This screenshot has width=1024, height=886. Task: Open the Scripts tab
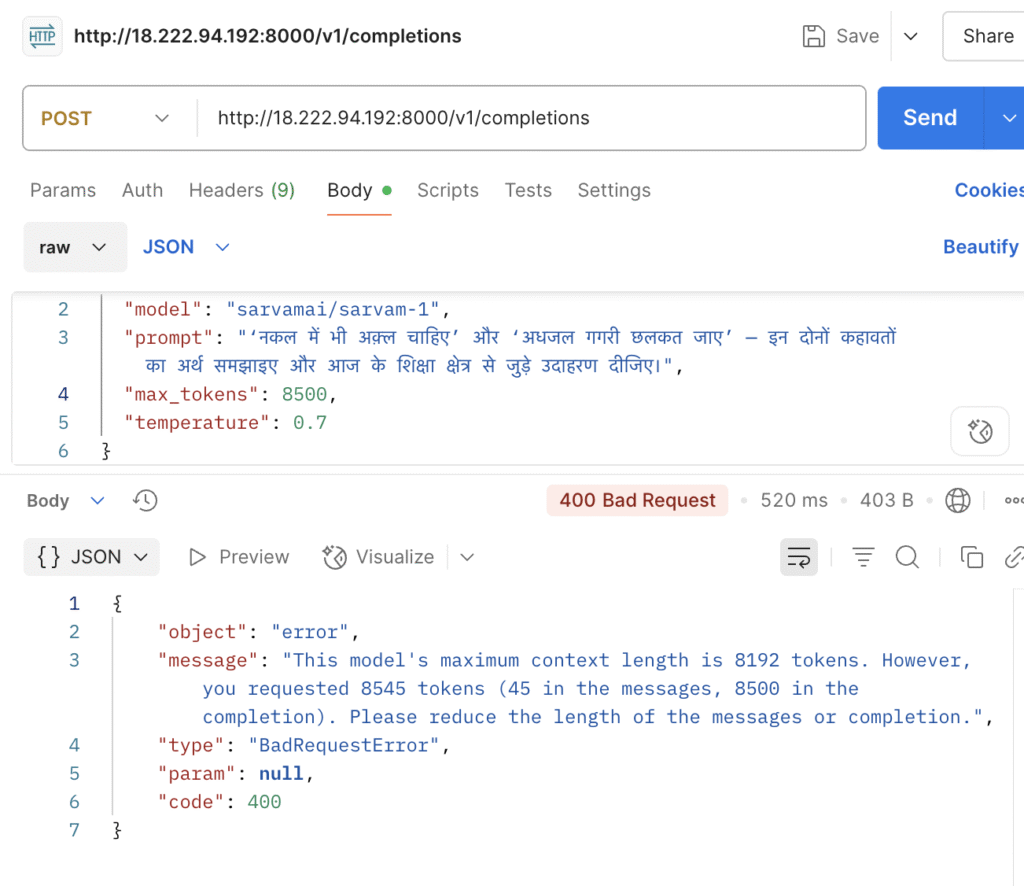[447, 190]
